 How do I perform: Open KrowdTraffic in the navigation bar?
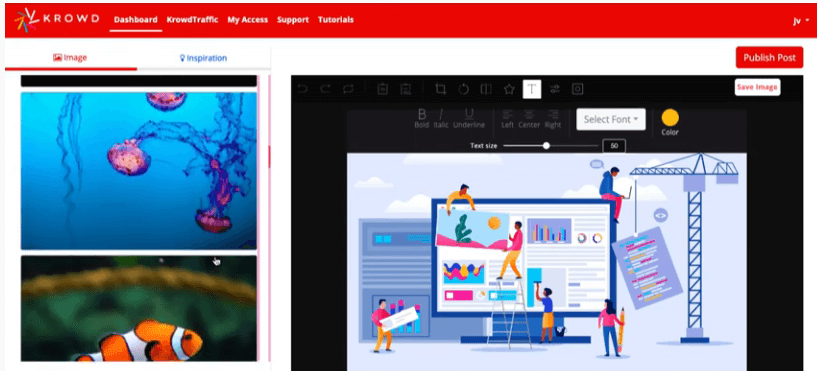coord(192,20)
